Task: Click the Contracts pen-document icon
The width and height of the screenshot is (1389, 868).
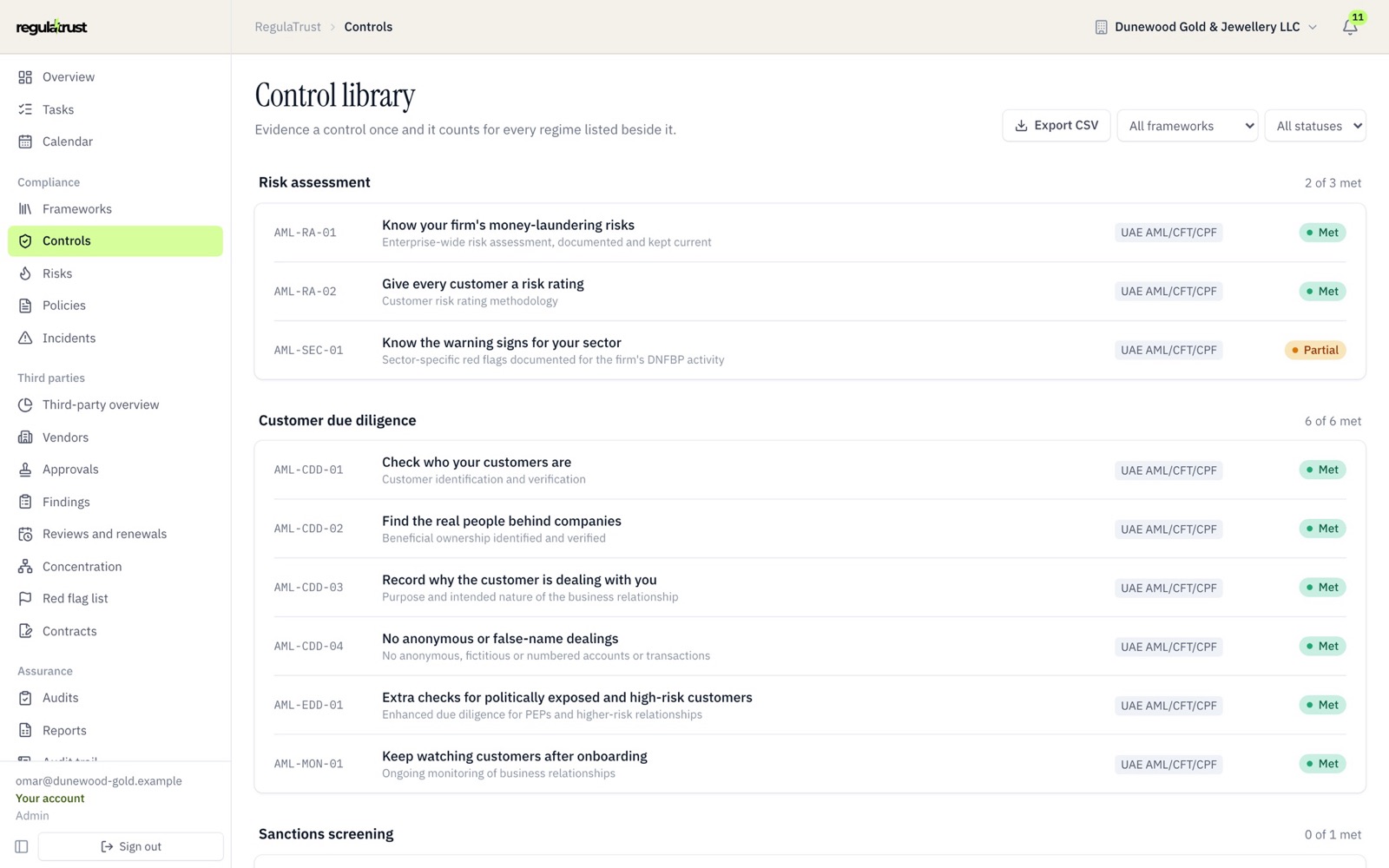Action: point(25,631)
